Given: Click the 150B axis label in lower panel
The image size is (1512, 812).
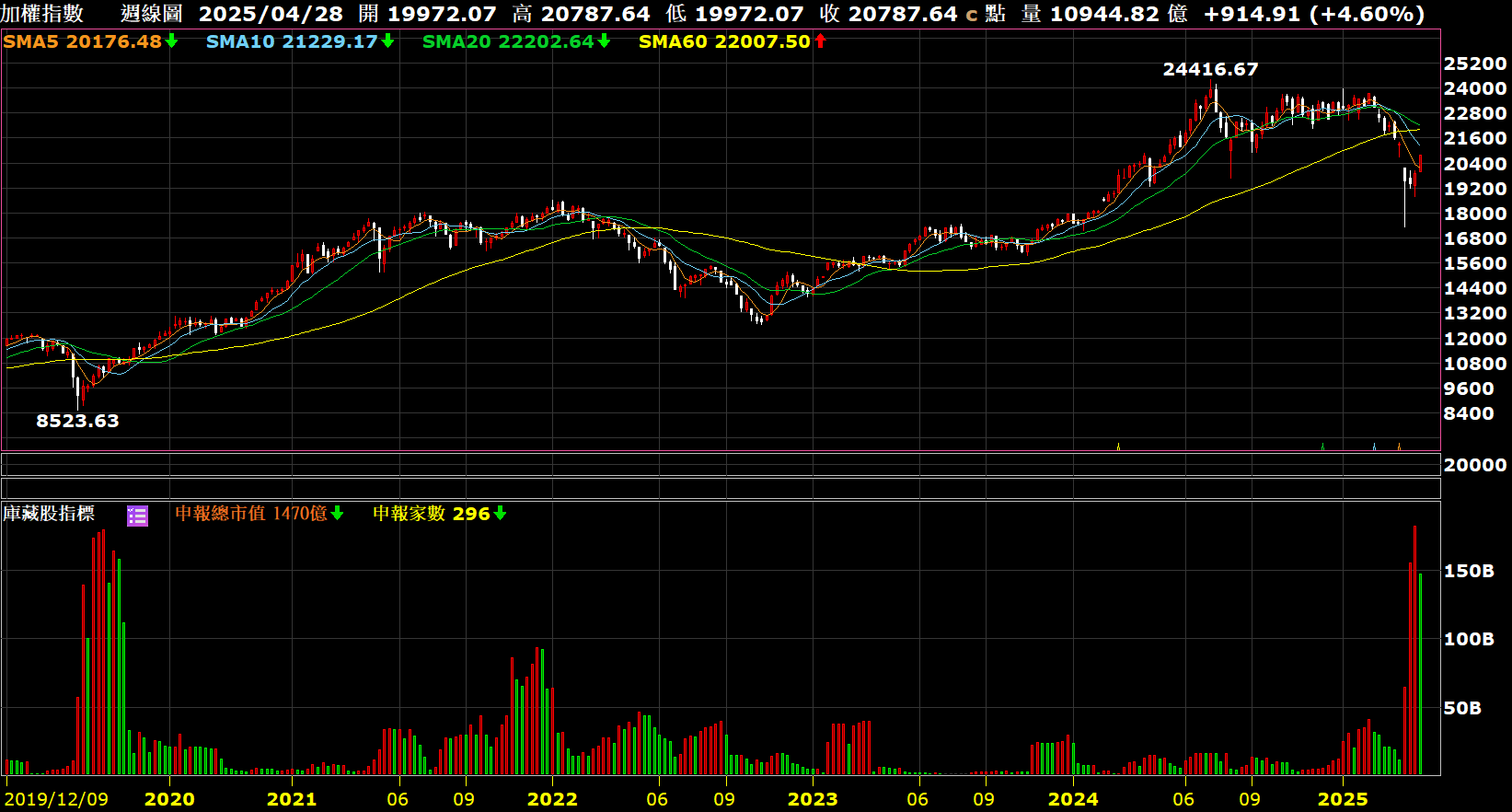Looking at the screenshot, I should (x=1469, y=571).
